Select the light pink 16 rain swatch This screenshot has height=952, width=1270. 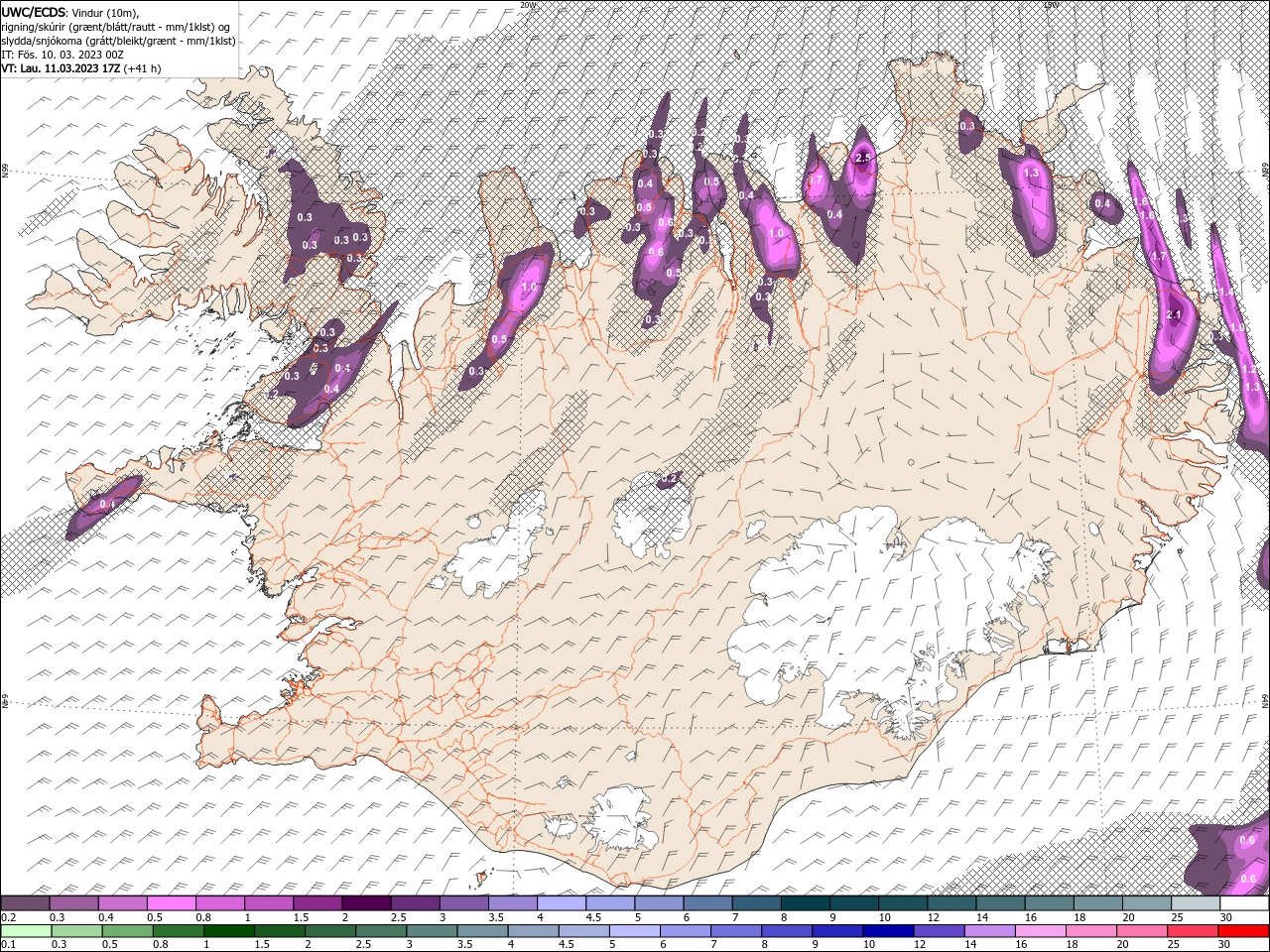tap(1040, 931)
